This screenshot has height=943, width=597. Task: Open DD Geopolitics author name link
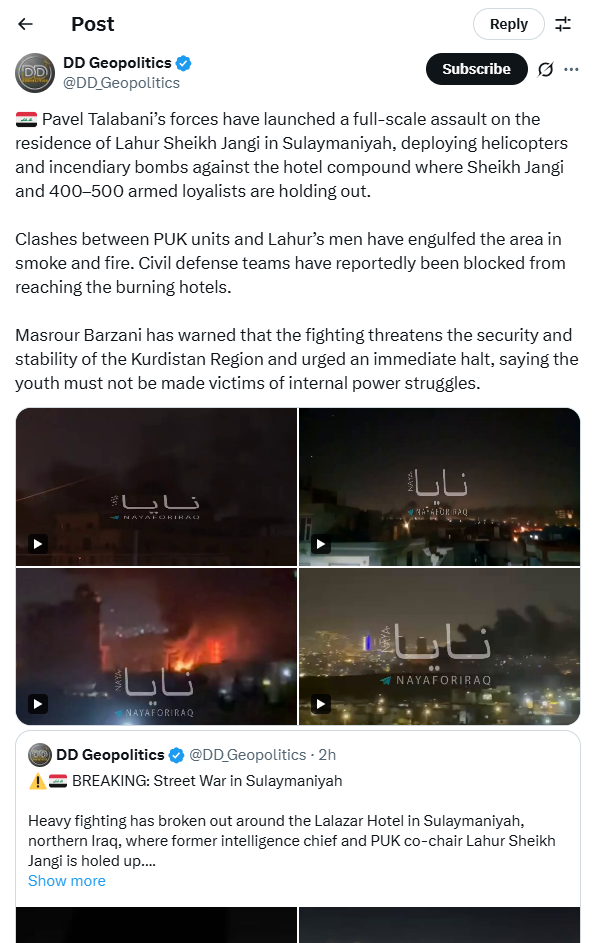[117, 63]
